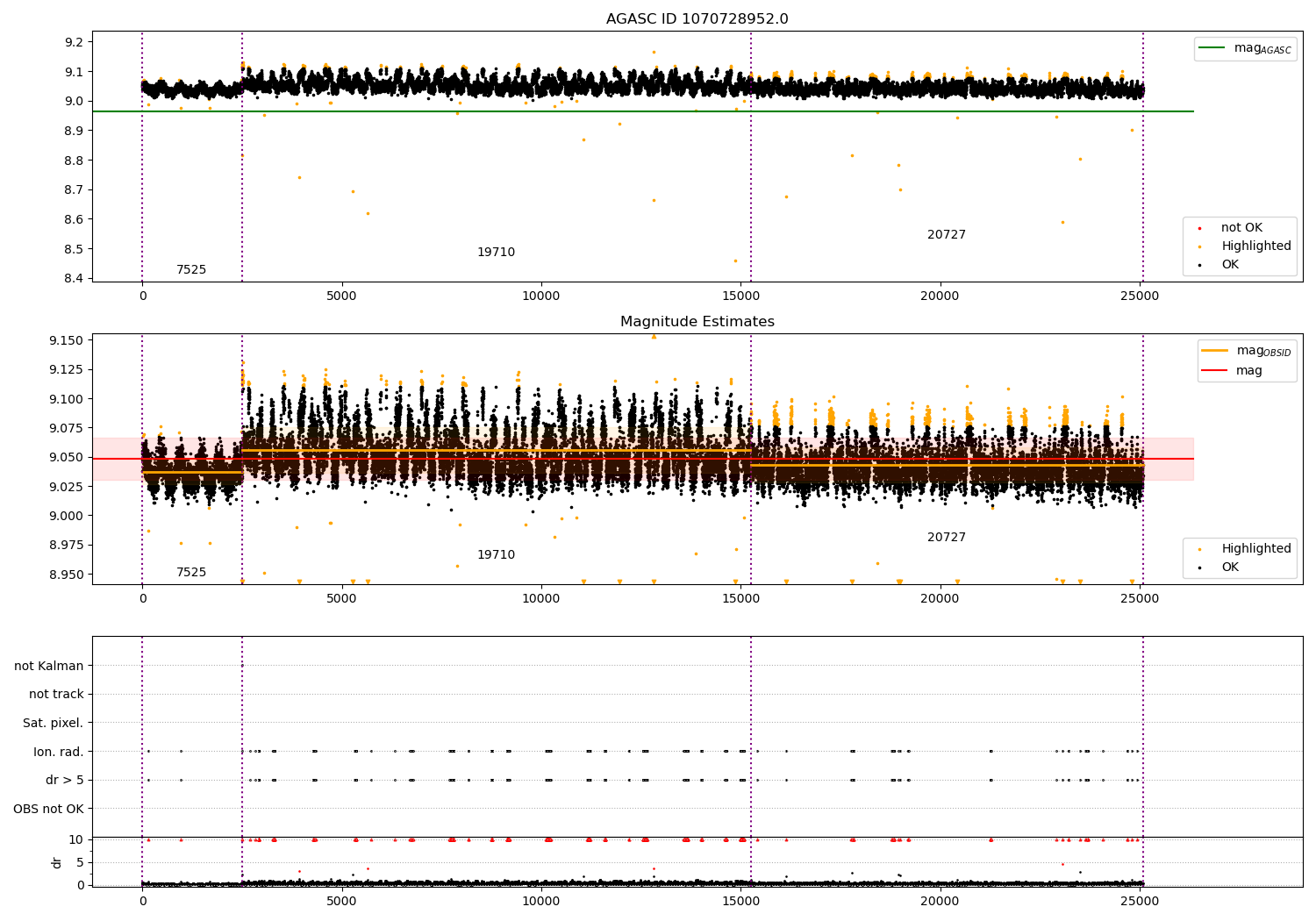Click OBSID label 19710 in the AGASC plot
Screen dimensions: 1316x921
(496, 253)
